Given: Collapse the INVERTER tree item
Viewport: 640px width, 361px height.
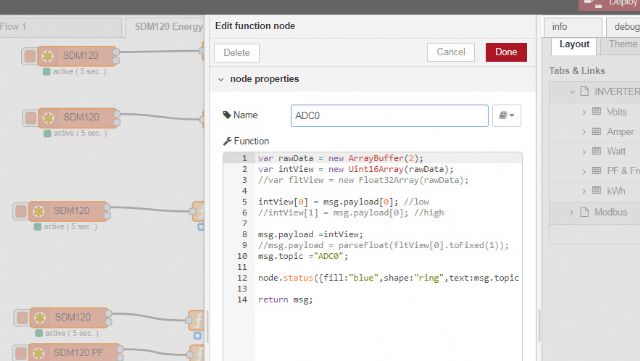Looking at the screenshot, I should [572, 91].
